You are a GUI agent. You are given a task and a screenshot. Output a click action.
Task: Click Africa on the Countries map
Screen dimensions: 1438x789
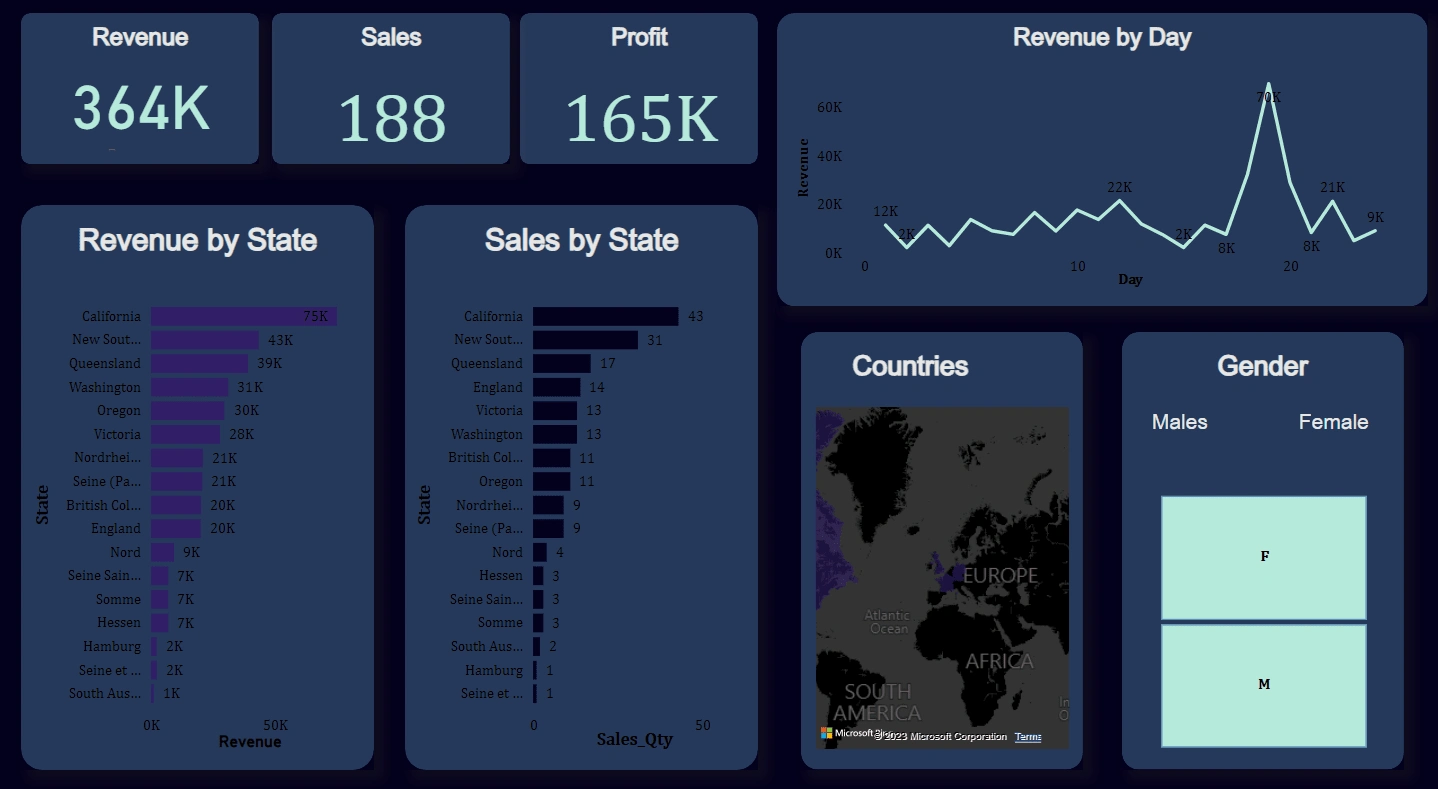click(999, 661)
